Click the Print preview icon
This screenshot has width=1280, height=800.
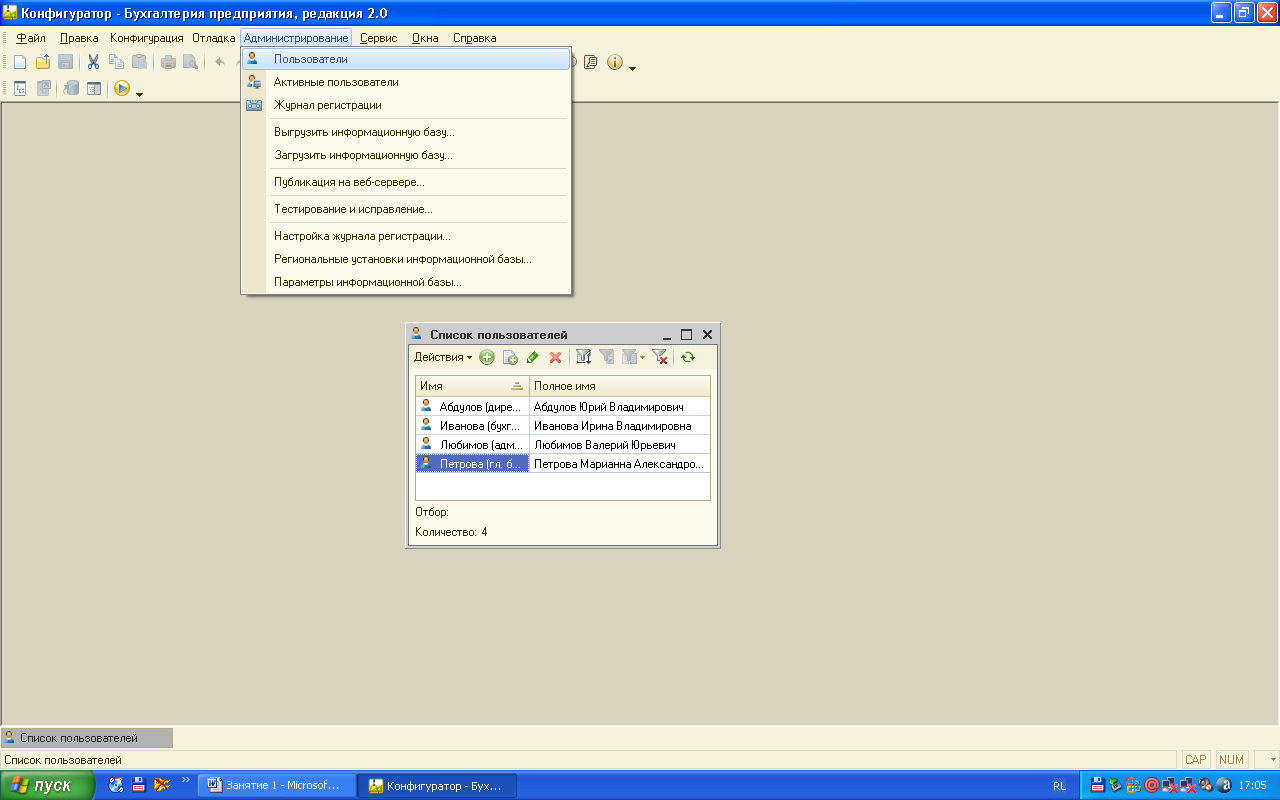pos(190,62)
